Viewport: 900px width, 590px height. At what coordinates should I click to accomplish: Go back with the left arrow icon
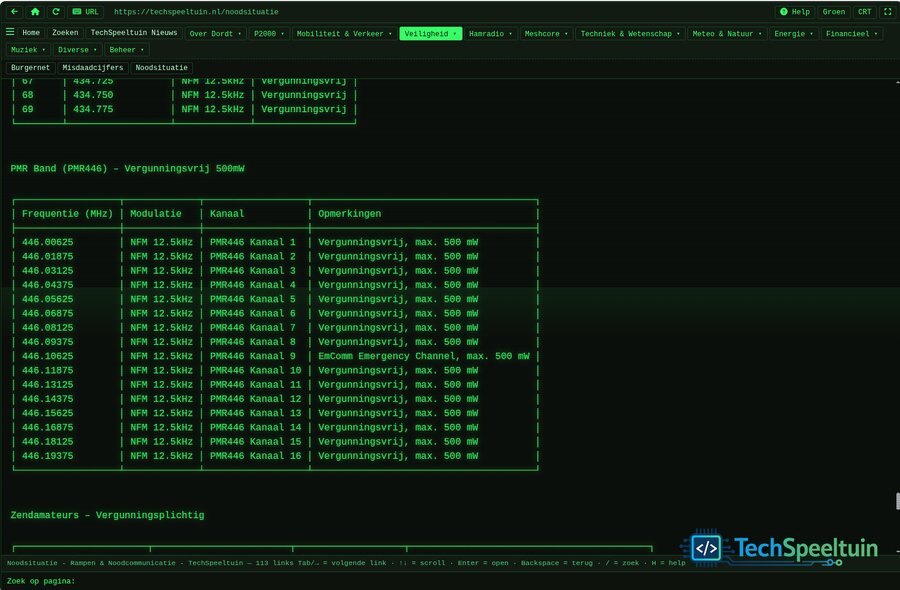[x=14, y=11]
